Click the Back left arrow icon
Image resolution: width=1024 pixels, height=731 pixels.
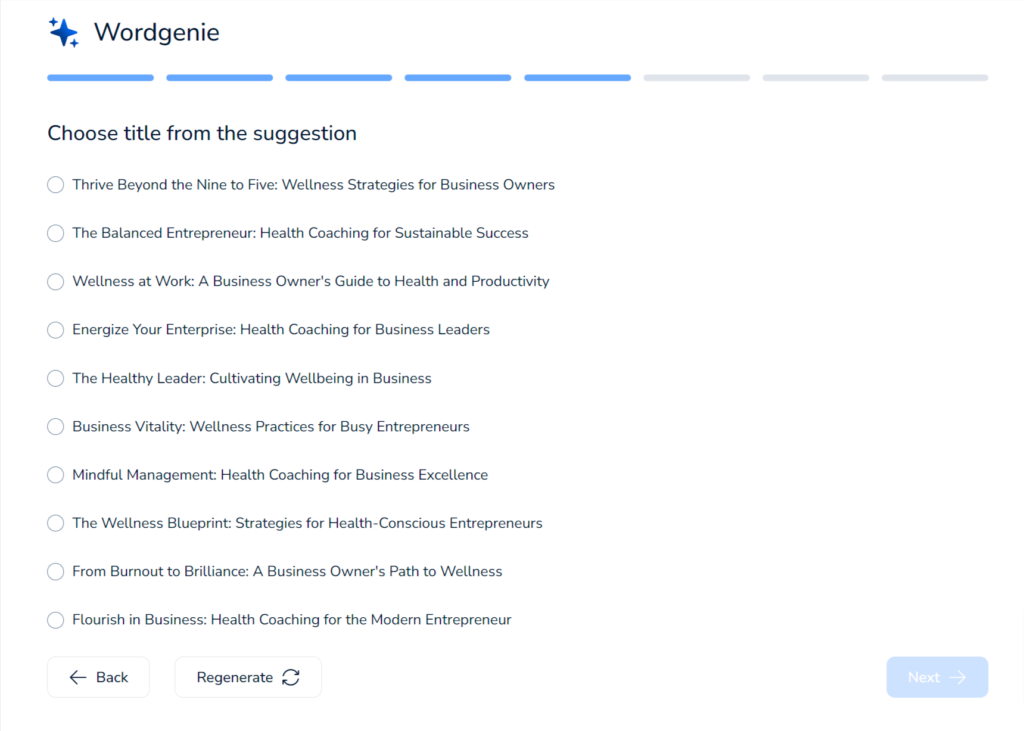tap(78, 677)
